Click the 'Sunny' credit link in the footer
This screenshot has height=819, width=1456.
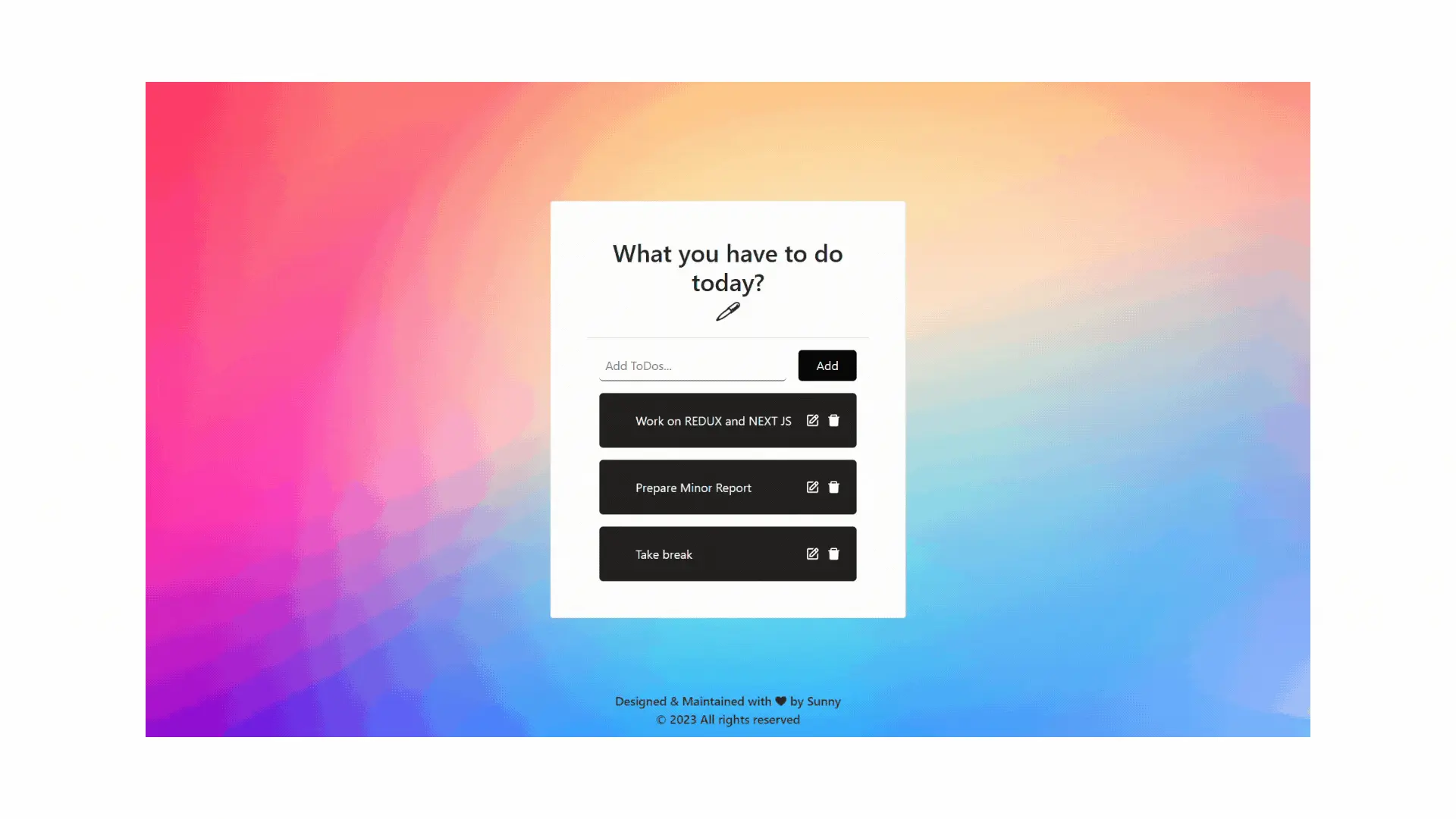tap(824, 700)
